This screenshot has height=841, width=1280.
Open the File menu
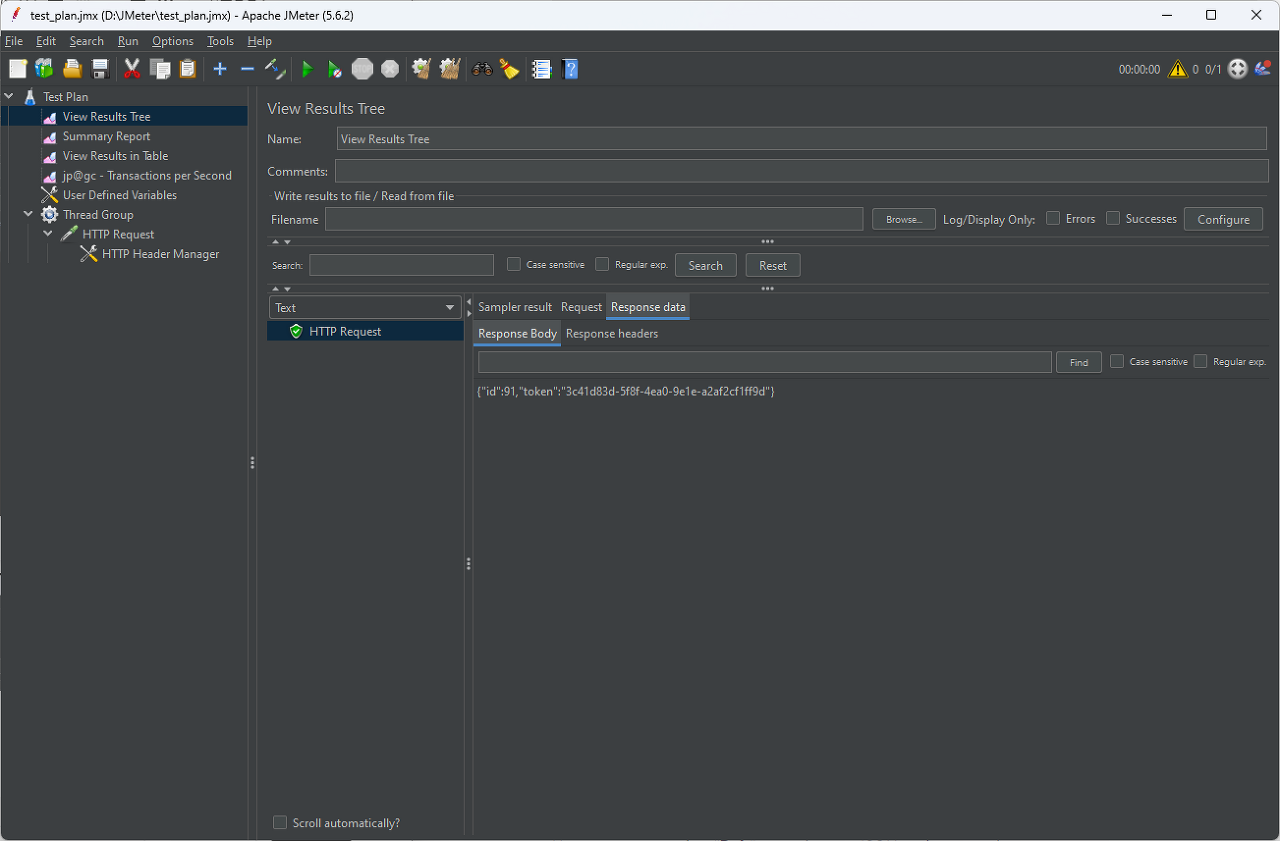pyautogui.click(x=14, y=41)
